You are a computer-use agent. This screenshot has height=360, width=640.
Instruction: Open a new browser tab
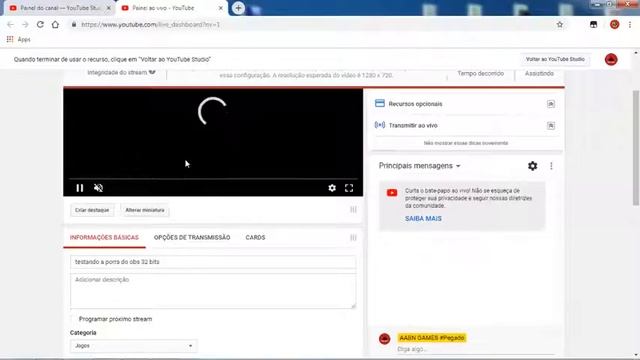238,8
